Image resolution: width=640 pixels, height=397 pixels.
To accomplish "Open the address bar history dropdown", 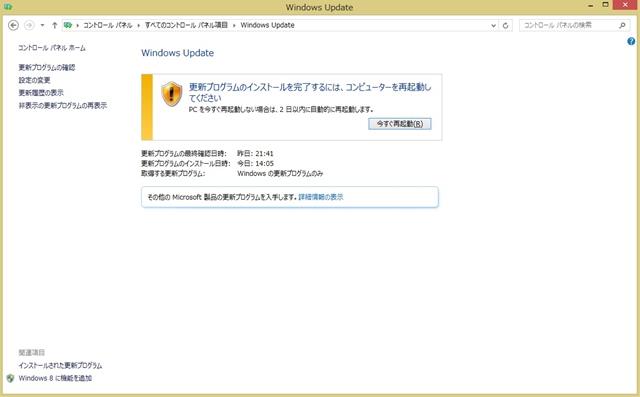I will click(x=493, y=25).
